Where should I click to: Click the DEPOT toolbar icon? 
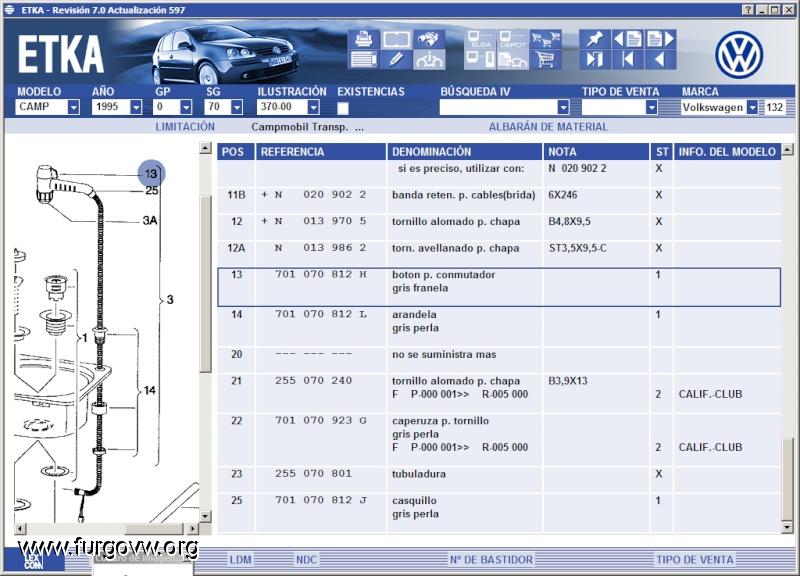[512, 39]
